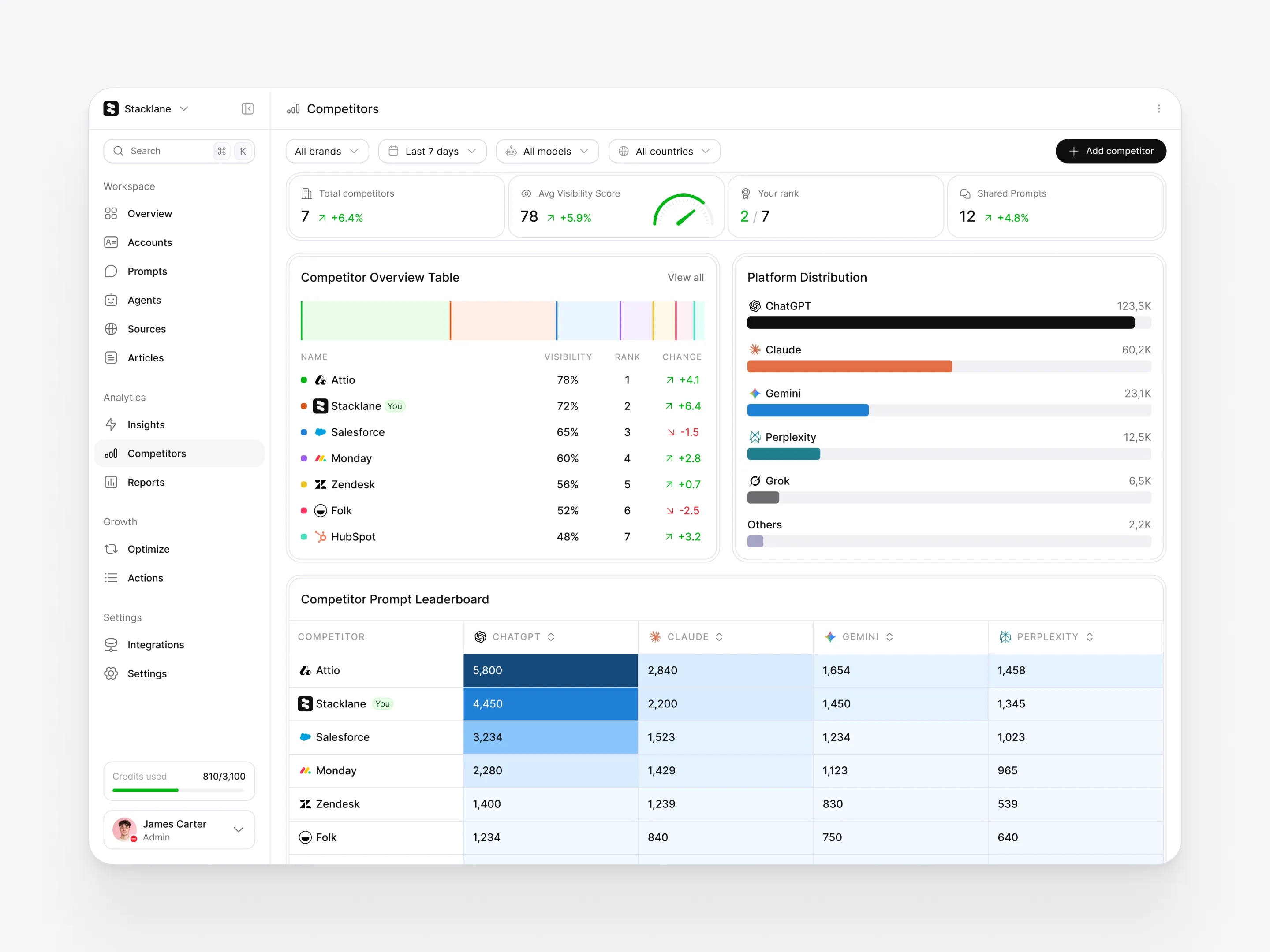Open the All brands filter dropdown

(x=327, y=151)
